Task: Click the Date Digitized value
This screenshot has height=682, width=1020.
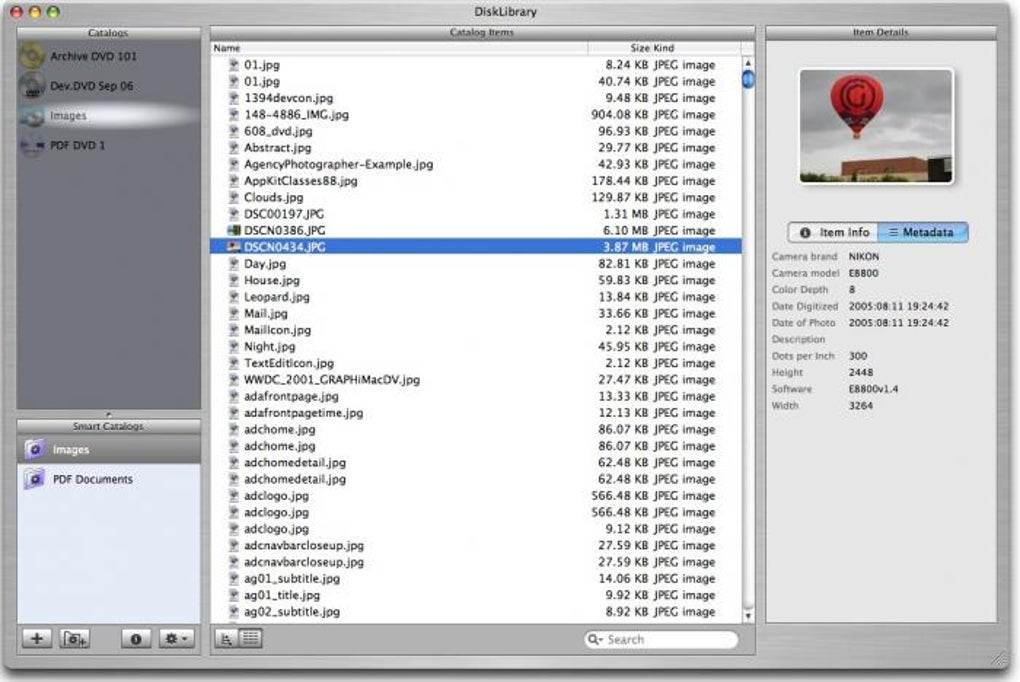Action: pos(898,306)
